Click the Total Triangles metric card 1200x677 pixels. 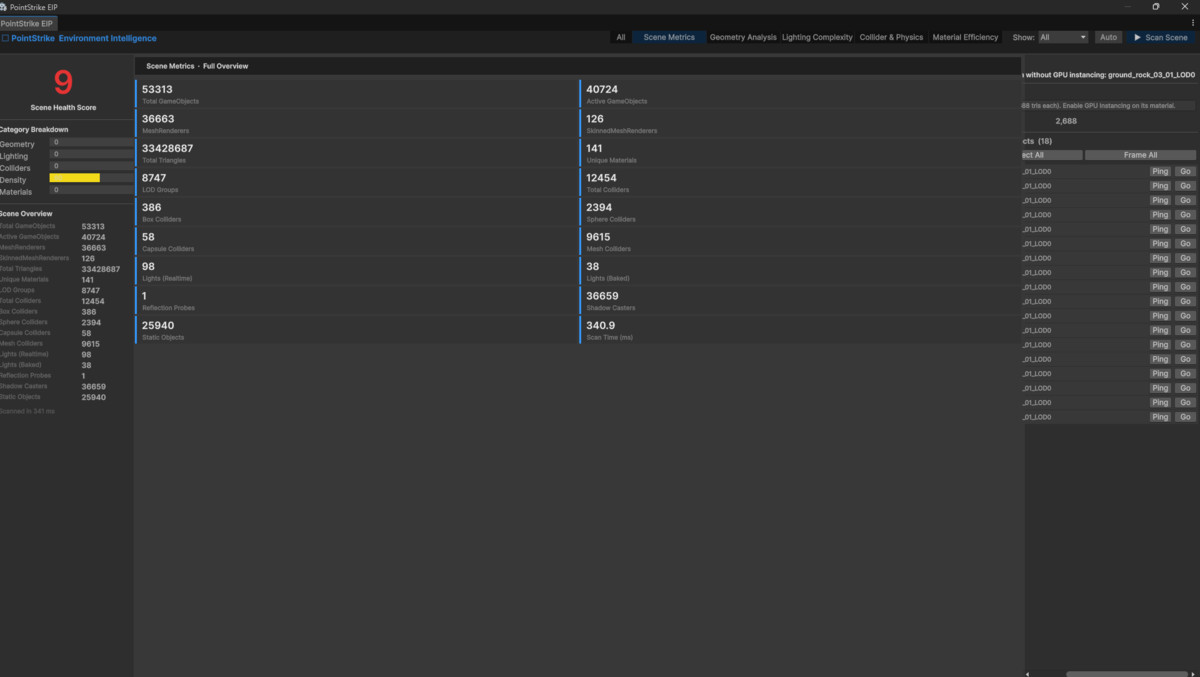pyautogui.click(x=356, y=153)
